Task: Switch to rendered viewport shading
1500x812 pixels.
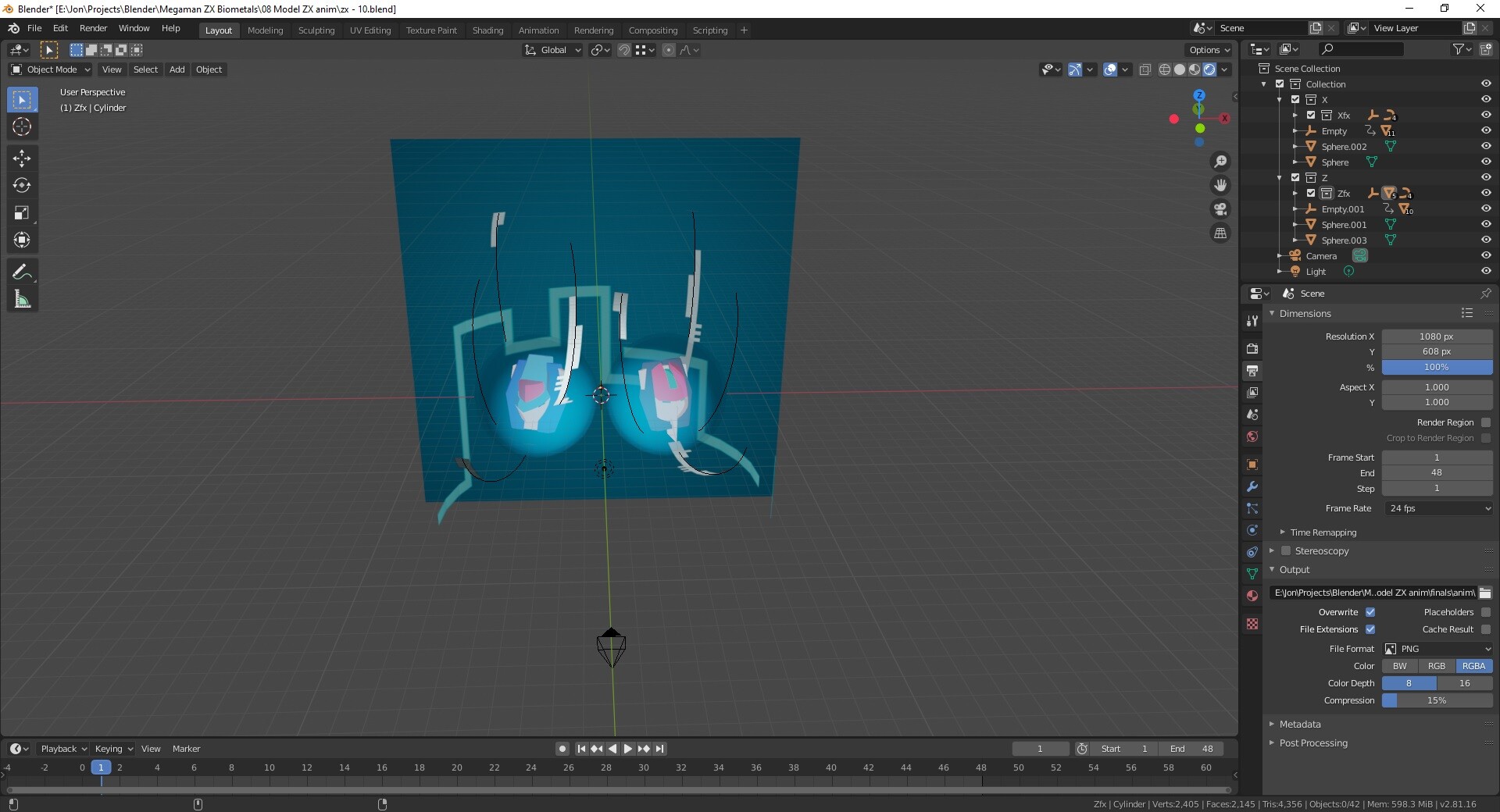Action: [x=1209, y=69]
